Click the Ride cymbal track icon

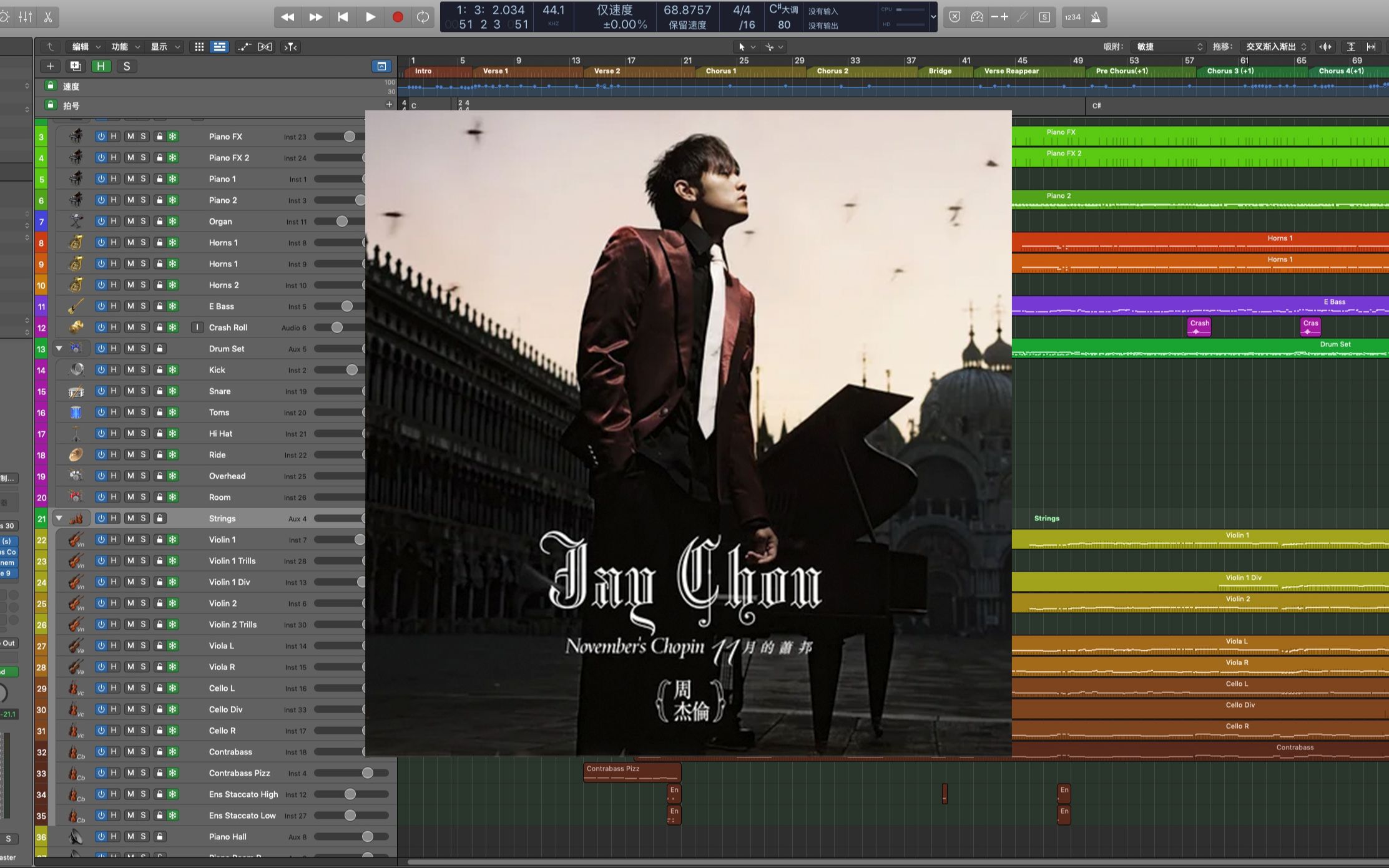coord(76,454)
